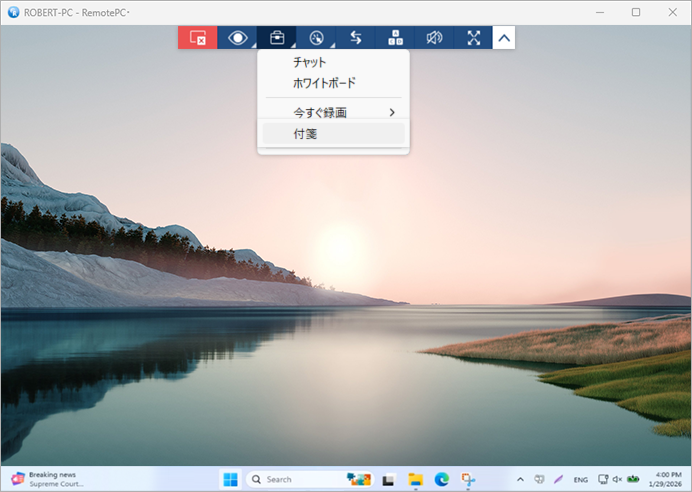
Task: Open the Breaking news widget
Action: coord(49,479)
